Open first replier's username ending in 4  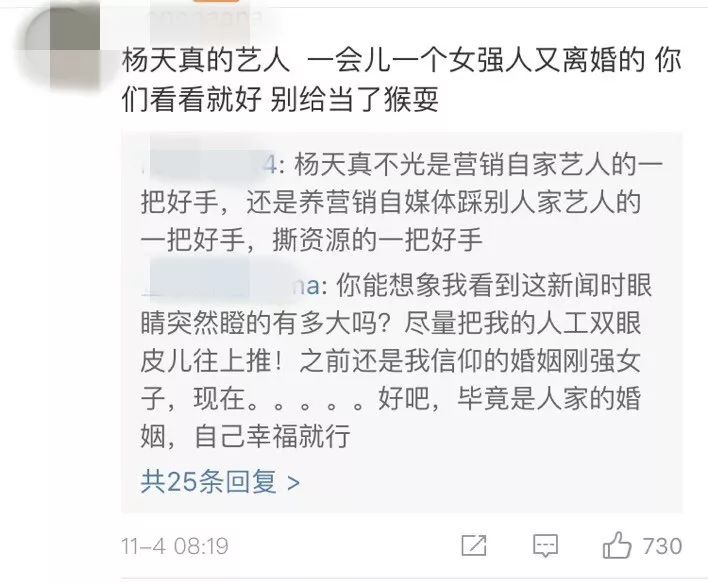pyautogui.click(x=209, y=165)
